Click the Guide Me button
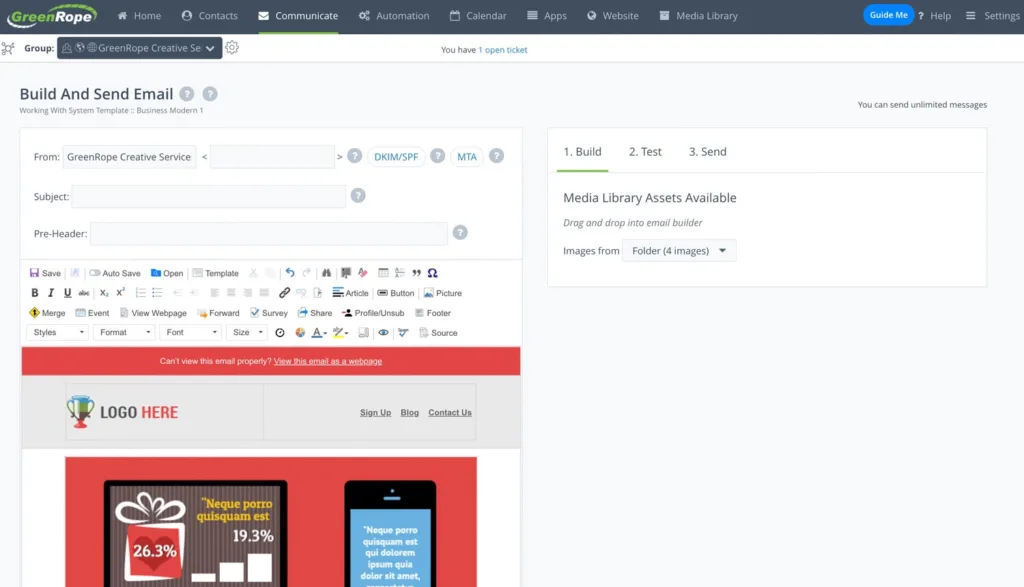The image size is (1024, 587). click(x=888, y=16)
